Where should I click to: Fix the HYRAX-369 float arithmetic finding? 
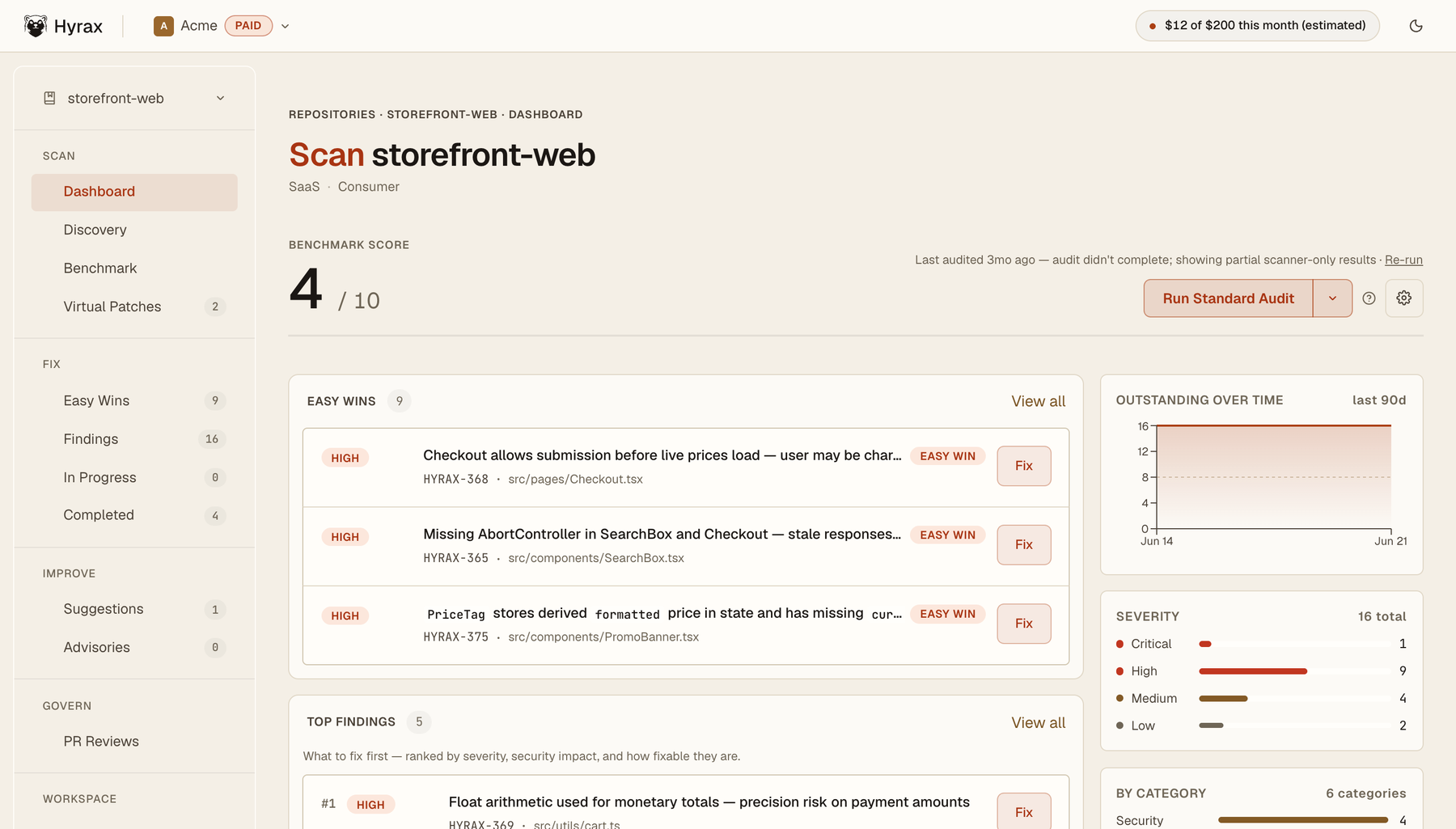[x=1024, y=812]
